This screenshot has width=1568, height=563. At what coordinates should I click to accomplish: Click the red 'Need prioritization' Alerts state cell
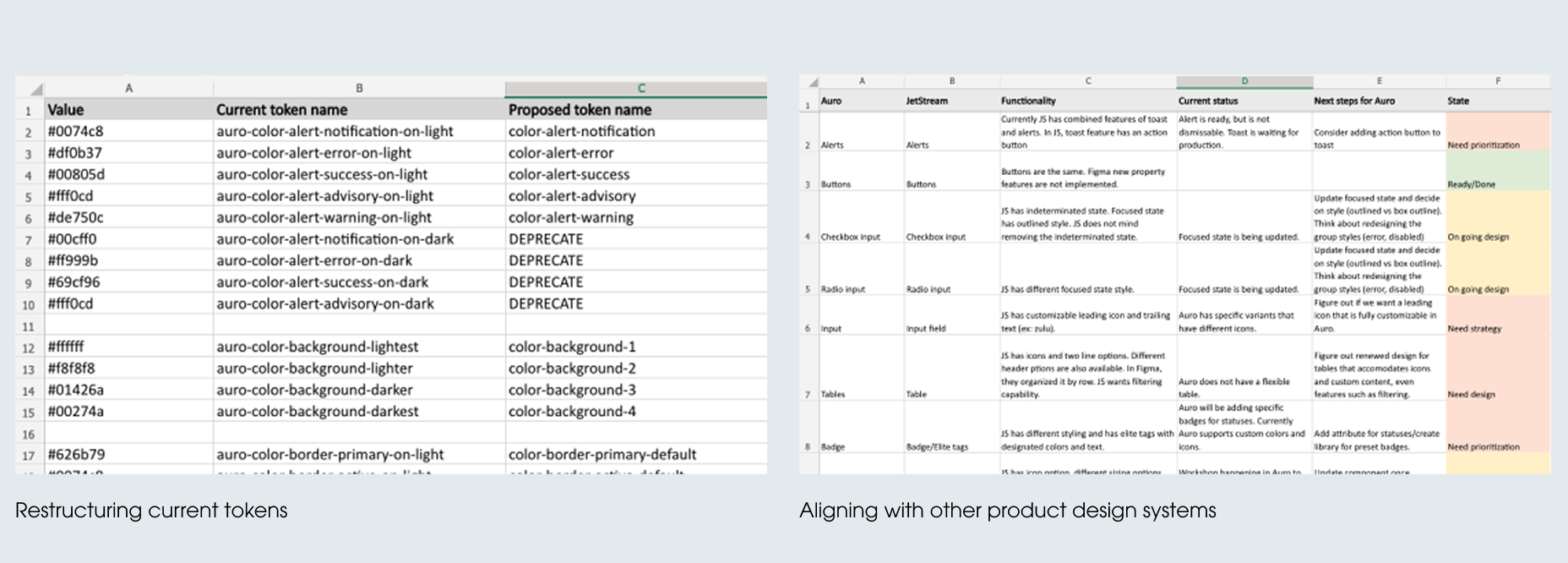1498,132
